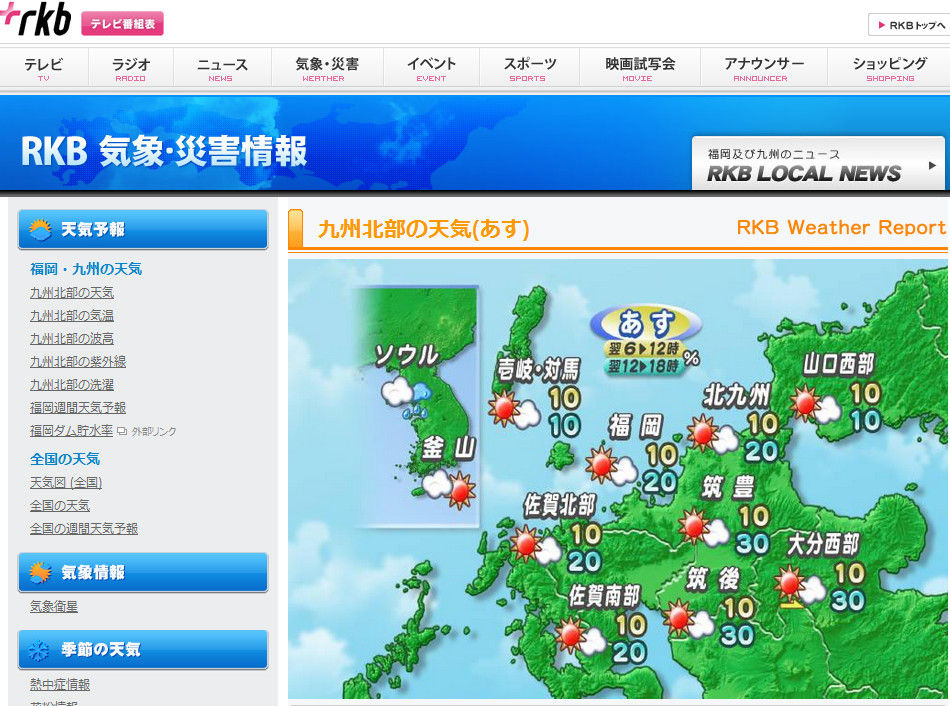The width and height of the screenshot is (950, 706).
Task: Click the rkb logo
Action: pyautogui.click(x=36, y=19)
